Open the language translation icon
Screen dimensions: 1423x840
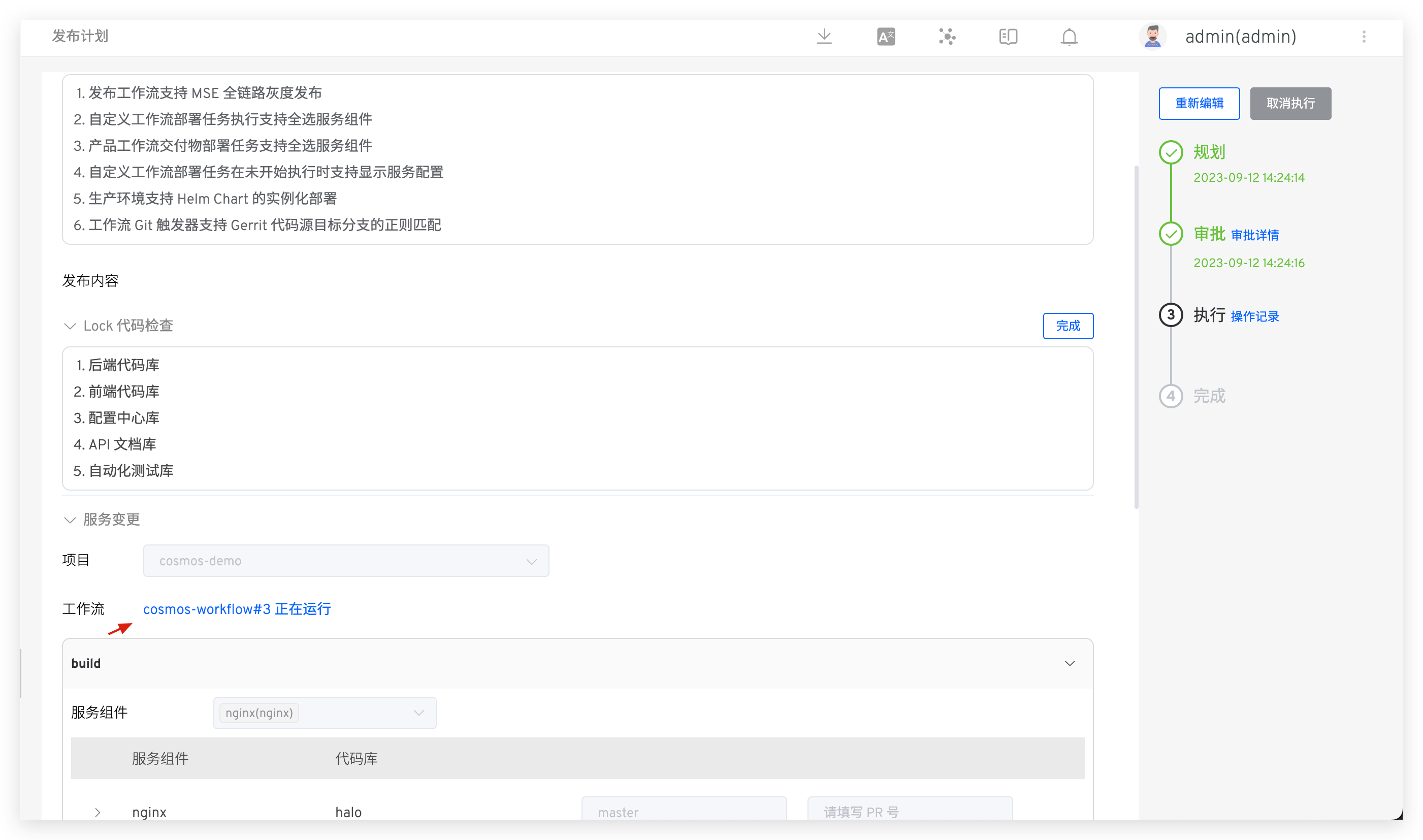[x=886, y=37]
